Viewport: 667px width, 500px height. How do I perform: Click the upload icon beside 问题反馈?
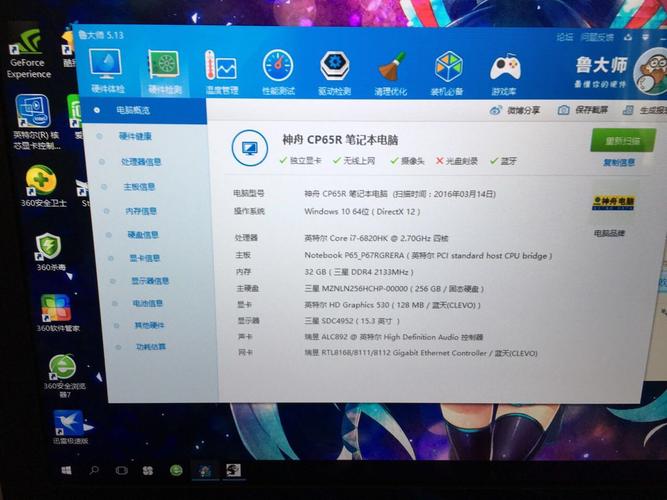click(628, 37)
